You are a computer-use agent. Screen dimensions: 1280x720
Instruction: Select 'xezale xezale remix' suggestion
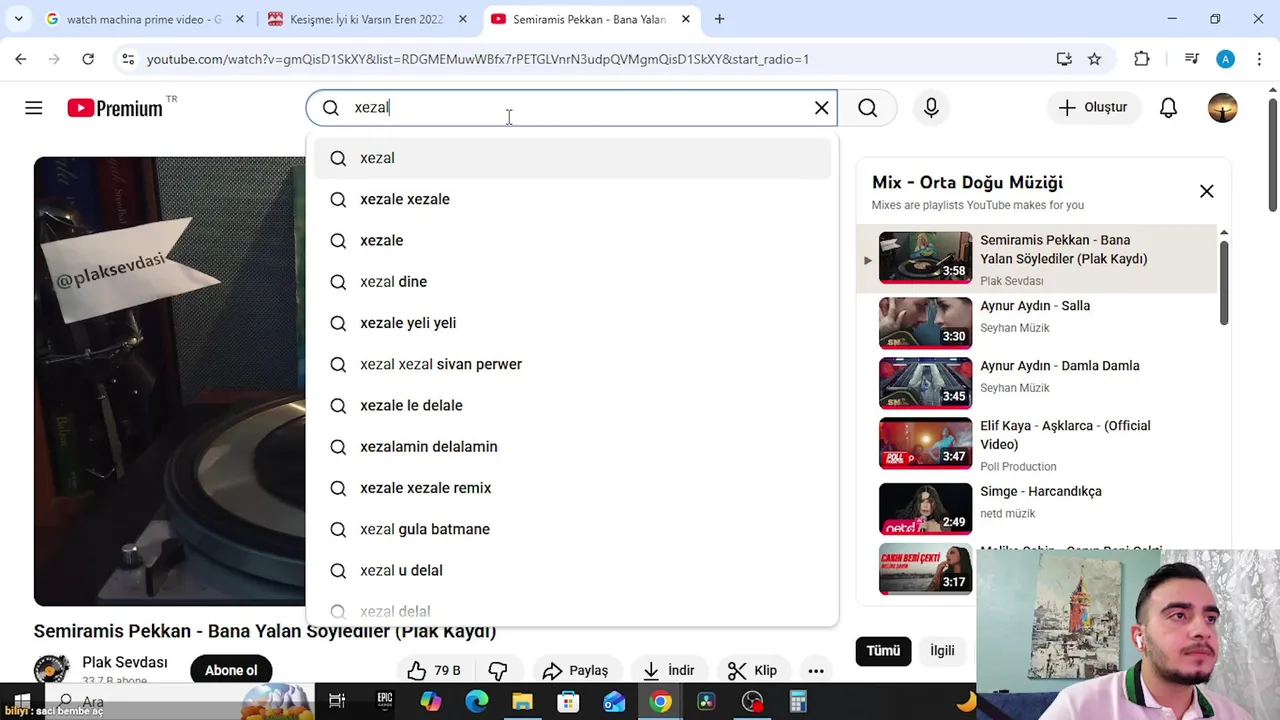572,488
